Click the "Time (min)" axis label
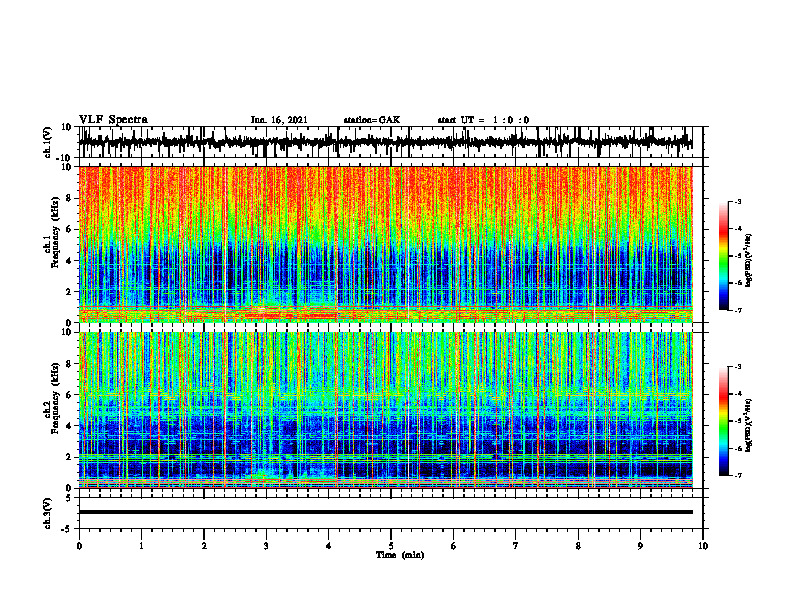This screenshot has height=612, width=792. [400, 555]
